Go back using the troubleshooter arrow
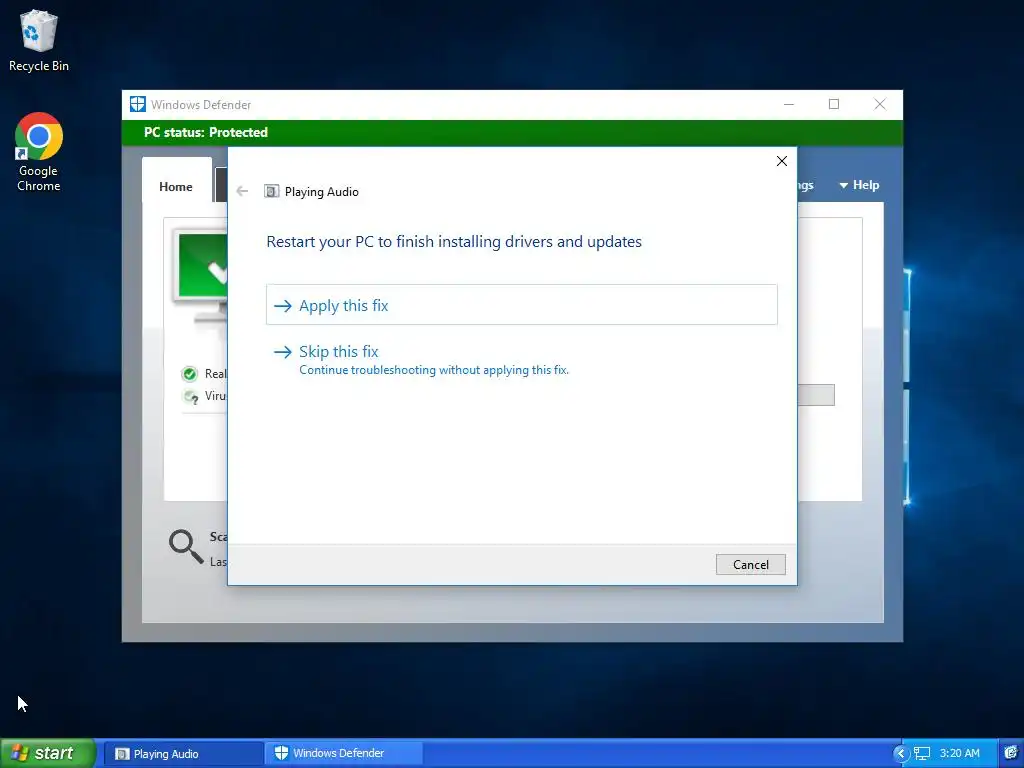The height and width of the screenshot is (768, 1024). pyautogui.click(x=242, y=191)
